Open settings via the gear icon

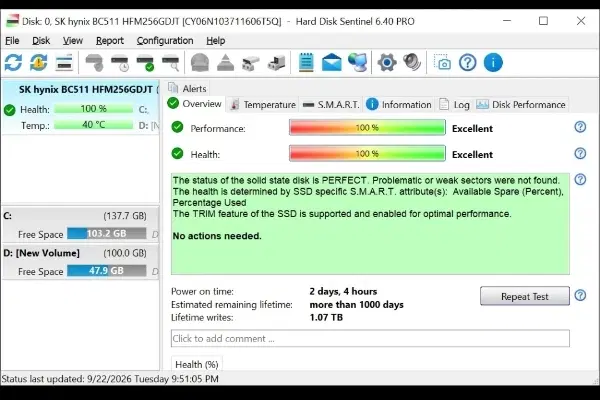[x=387, y=62]
